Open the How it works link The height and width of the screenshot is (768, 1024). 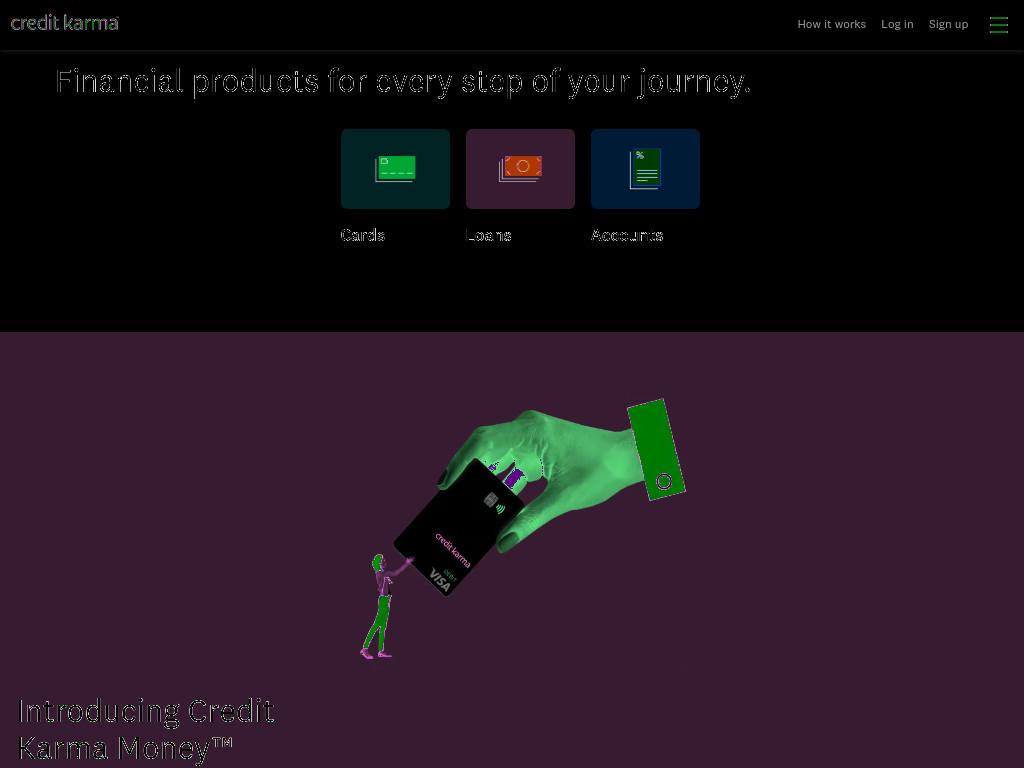coord(831,24)
